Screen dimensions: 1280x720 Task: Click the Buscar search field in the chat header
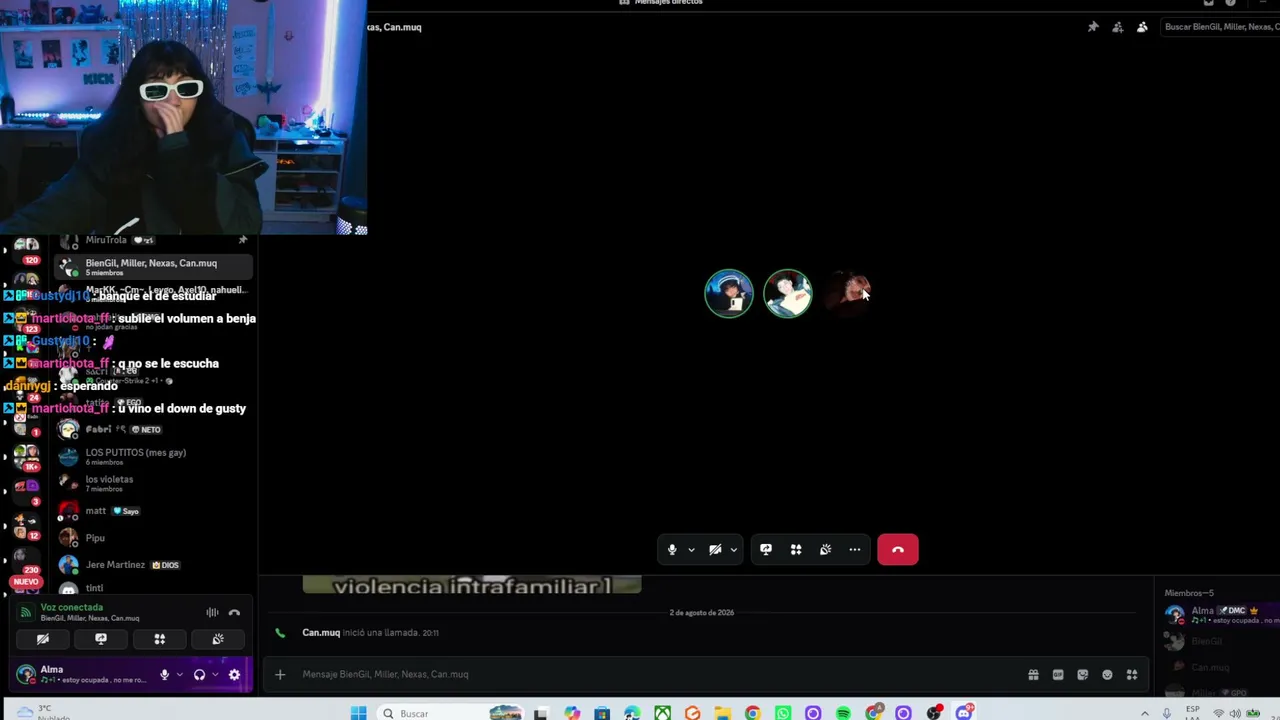pyautogui.click(x=1219, y=27)
